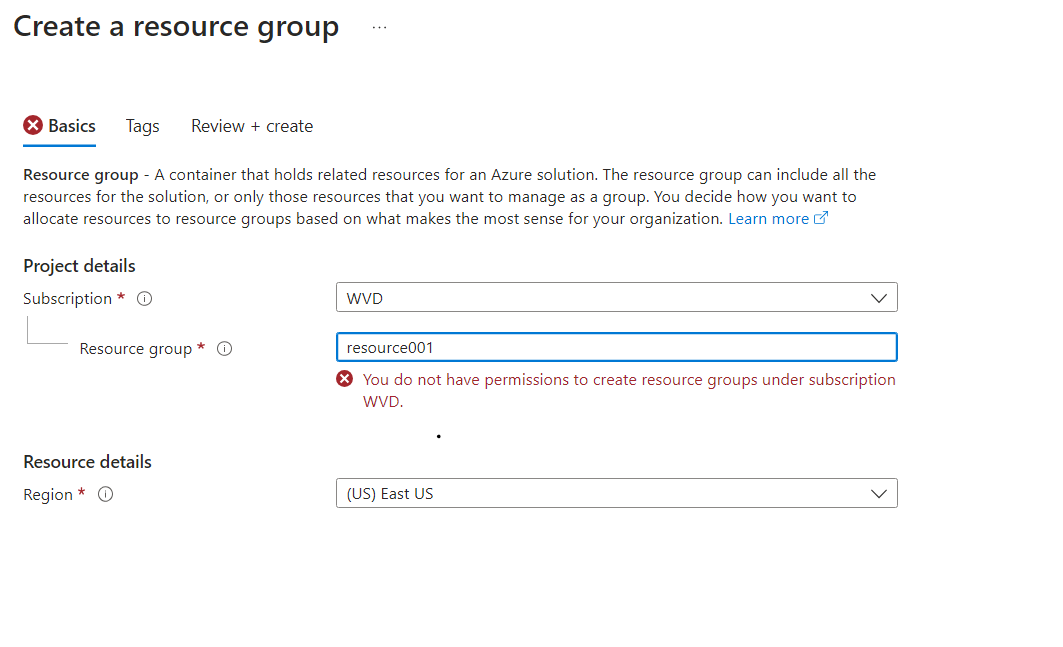The width and height of the screenshot is (1063, 647).
Task: Open the Subscription dropdown showing WVD
Action: pos(616,297)
